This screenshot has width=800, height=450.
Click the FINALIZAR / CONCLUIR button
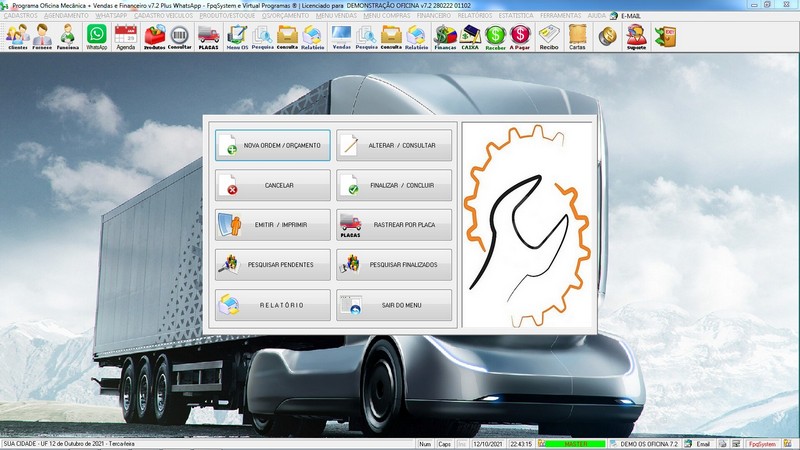[394, 185]
